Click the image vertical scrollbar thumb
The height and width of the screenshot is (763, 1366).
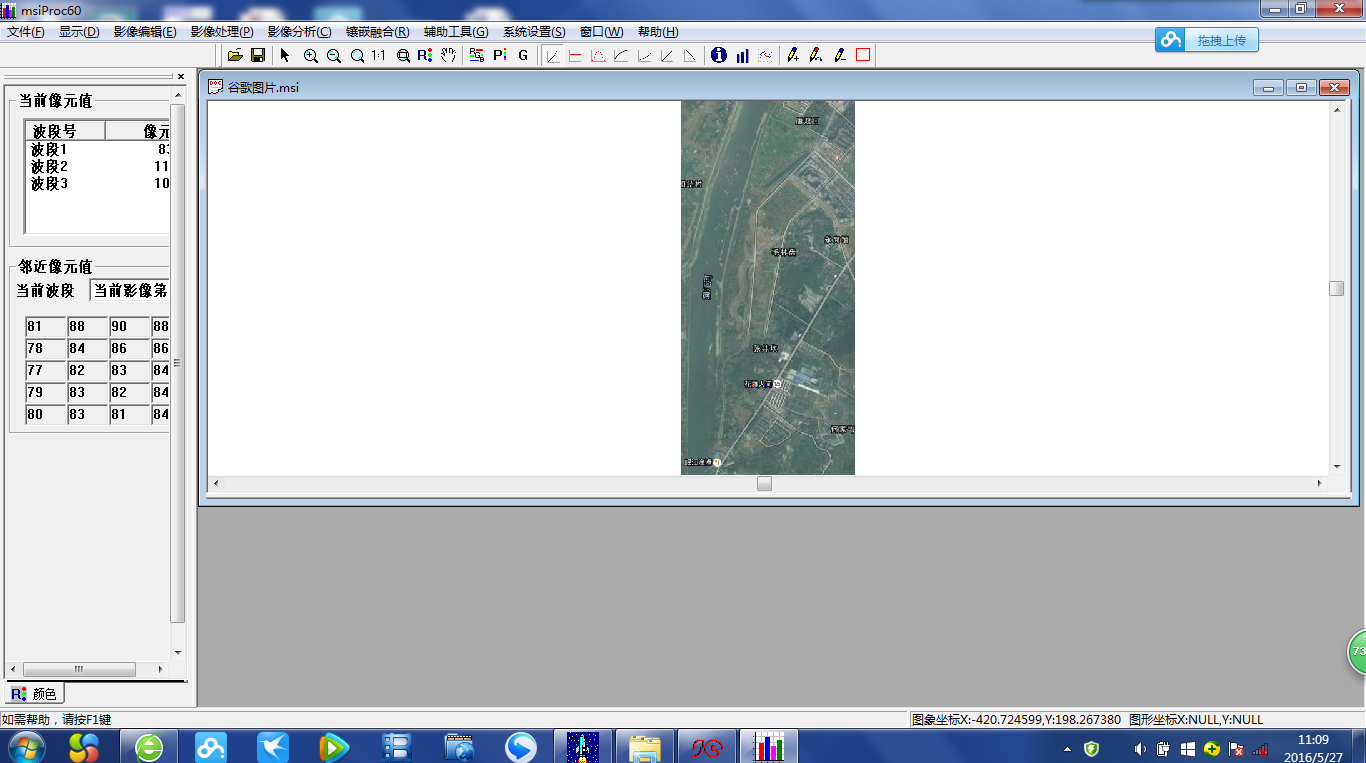point(1336,289)
